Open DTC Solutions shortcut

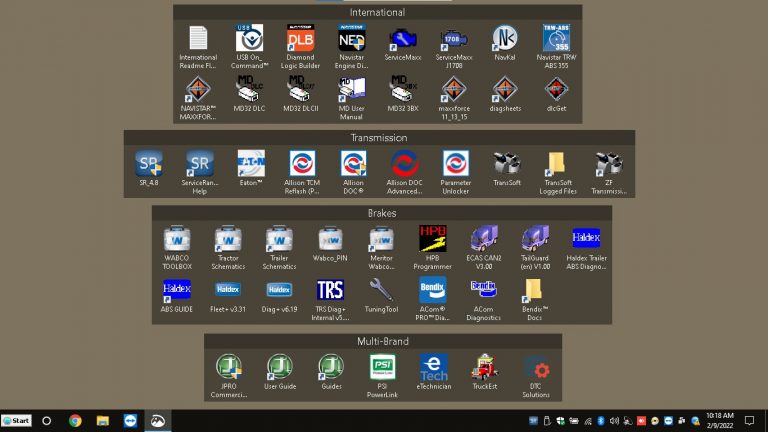coord(536,368)
